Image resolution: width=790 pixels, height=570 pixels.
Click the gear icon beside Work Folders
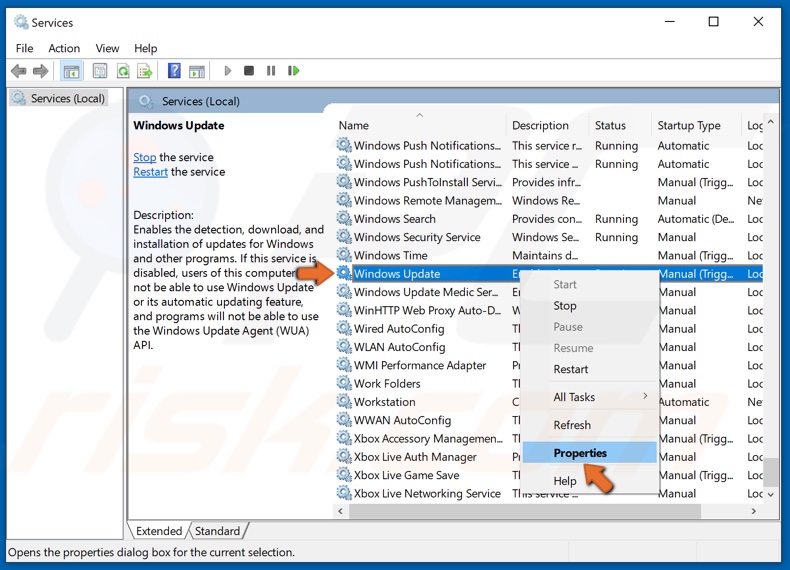click(x=344, y=384)
